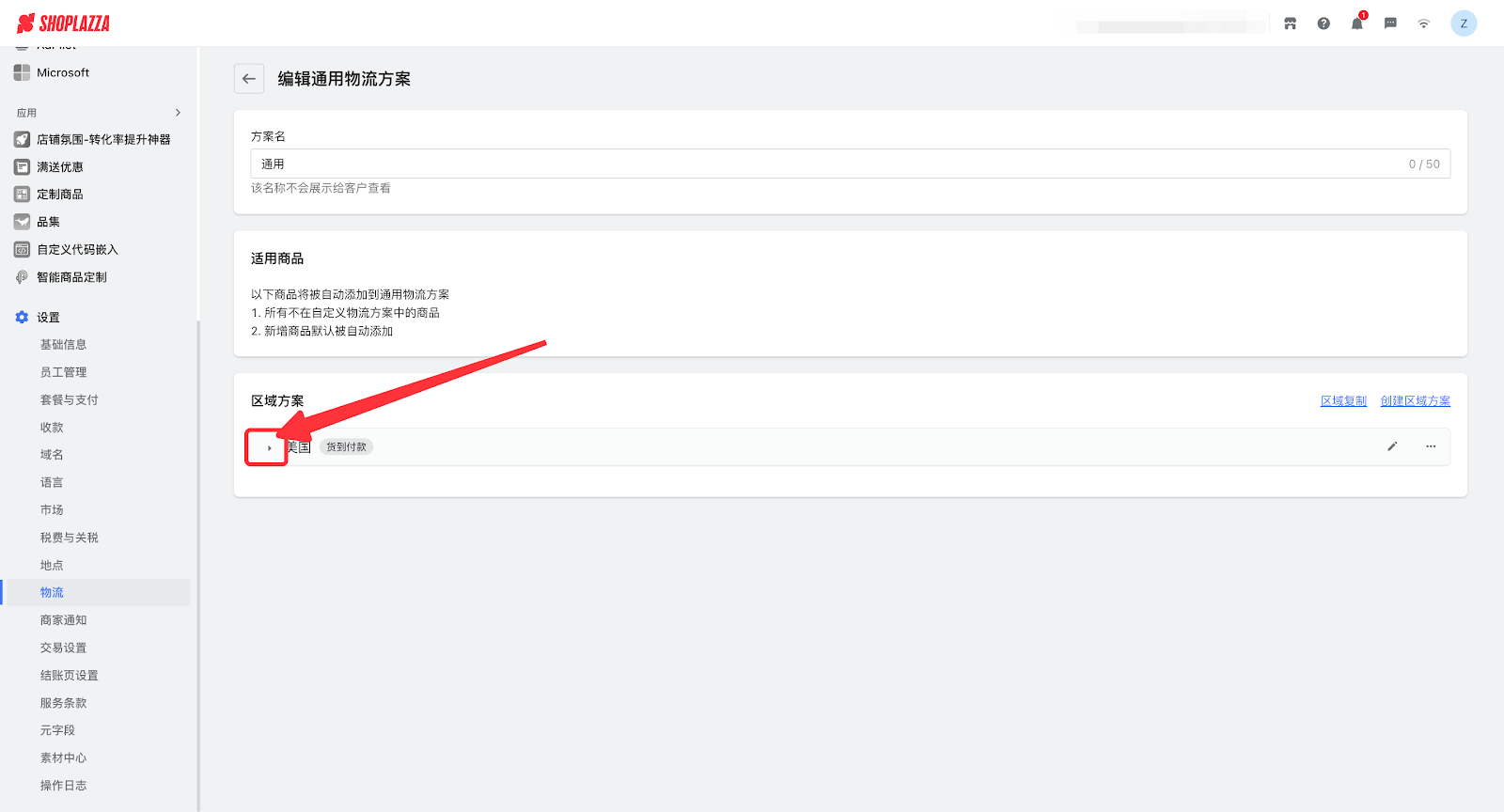Go to 税费与关税 settings
The width and height of the screenshot is (1504, 812).
coord(69,538)
